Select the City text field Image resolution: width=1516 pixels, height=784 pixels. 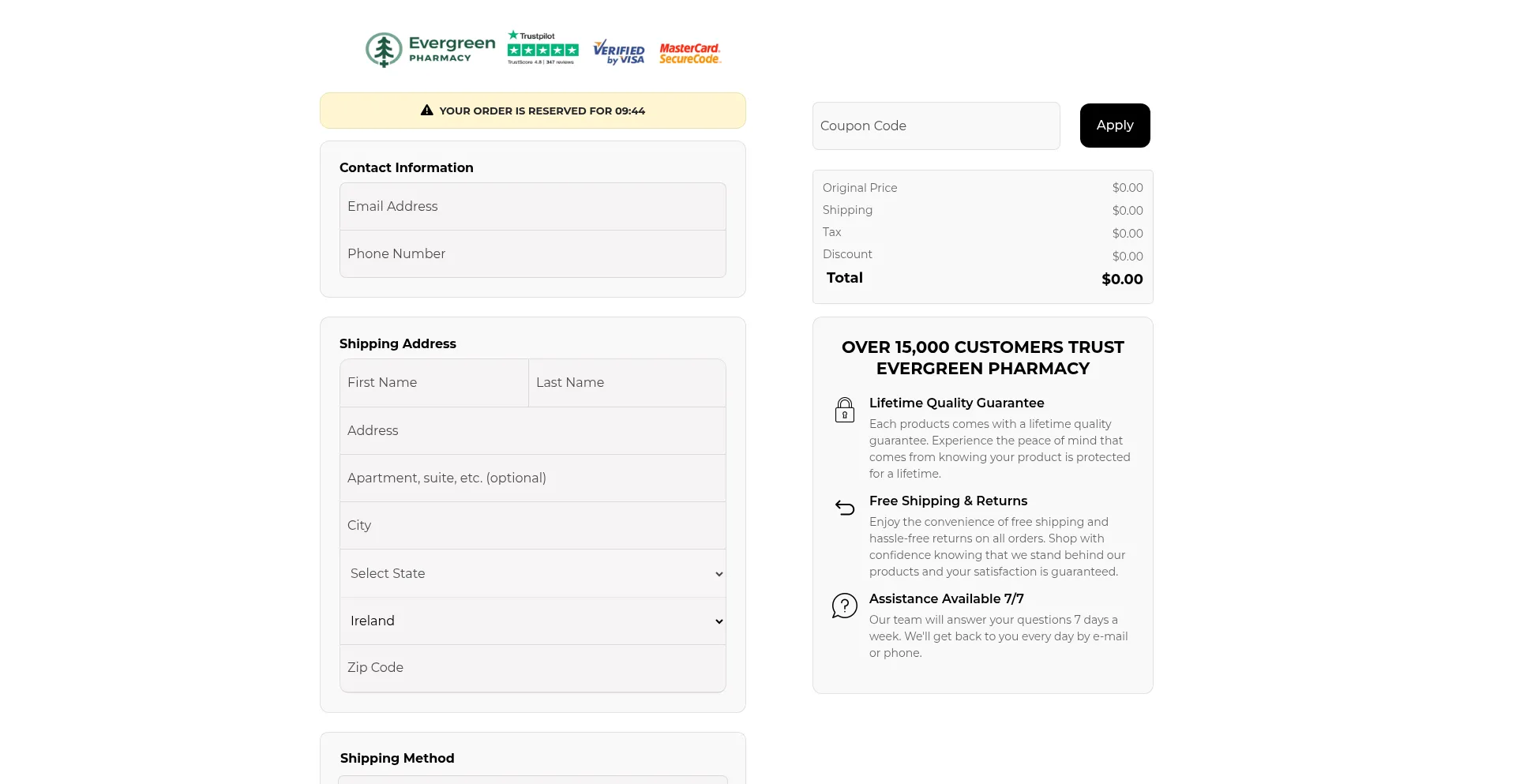[x=533, y=525]
